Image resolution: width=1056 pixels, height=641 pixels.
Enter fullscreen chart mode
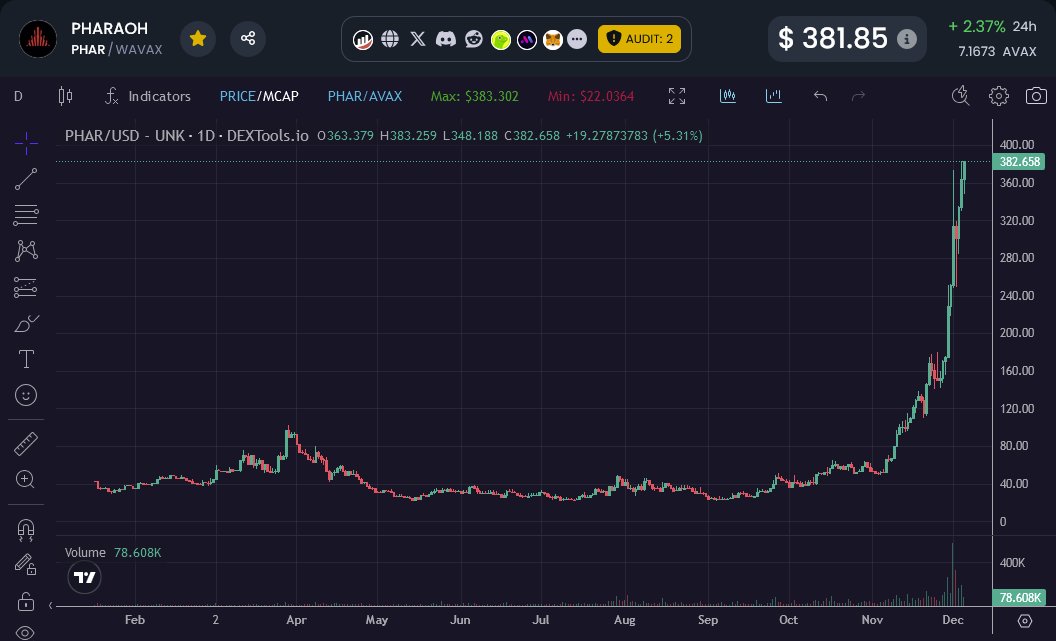point(677,96)
